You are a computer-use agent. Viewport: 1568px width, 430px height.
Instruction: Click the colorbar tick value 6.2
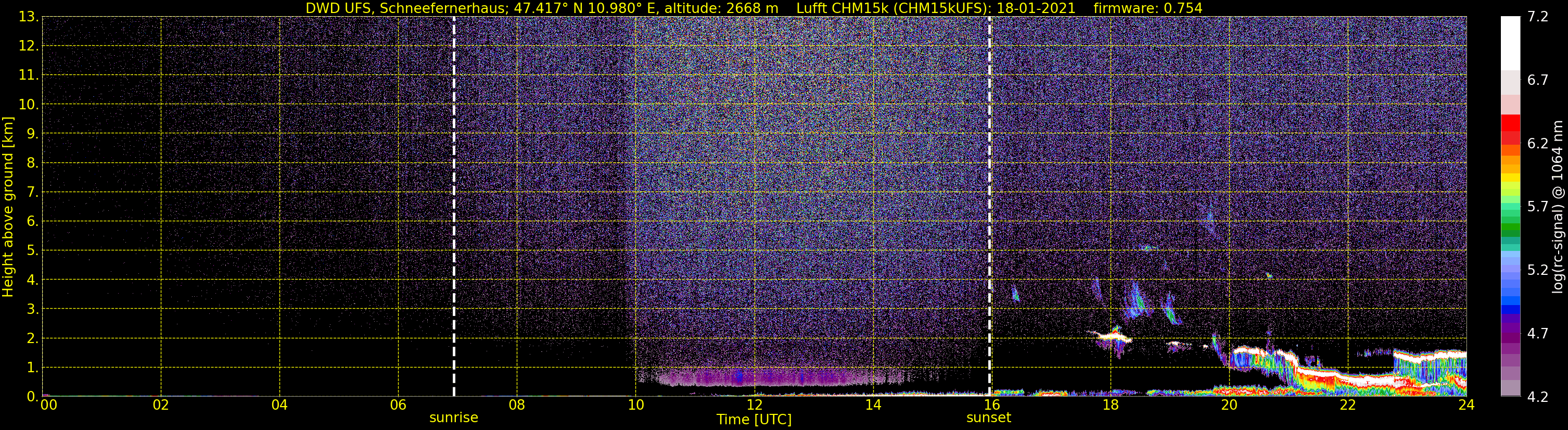[x=1538, y=143]
